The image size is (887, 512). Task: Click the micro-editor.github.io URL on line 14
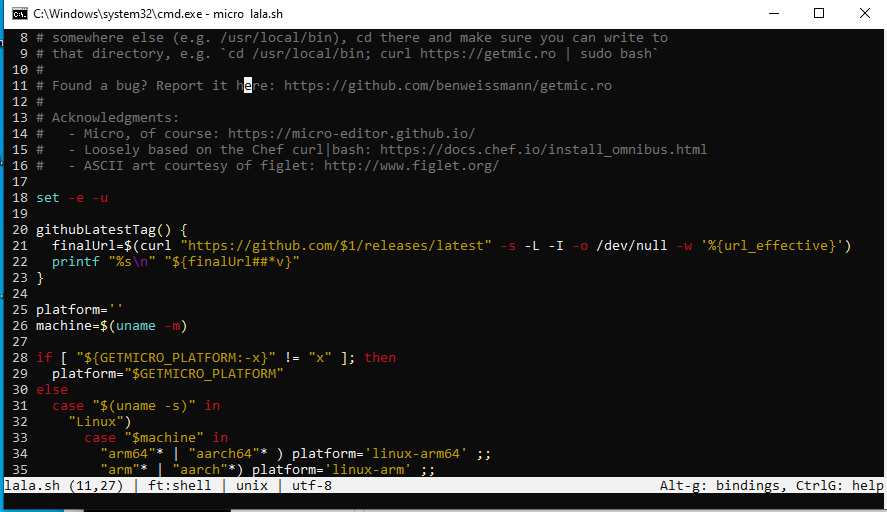[x=351, y=134]
